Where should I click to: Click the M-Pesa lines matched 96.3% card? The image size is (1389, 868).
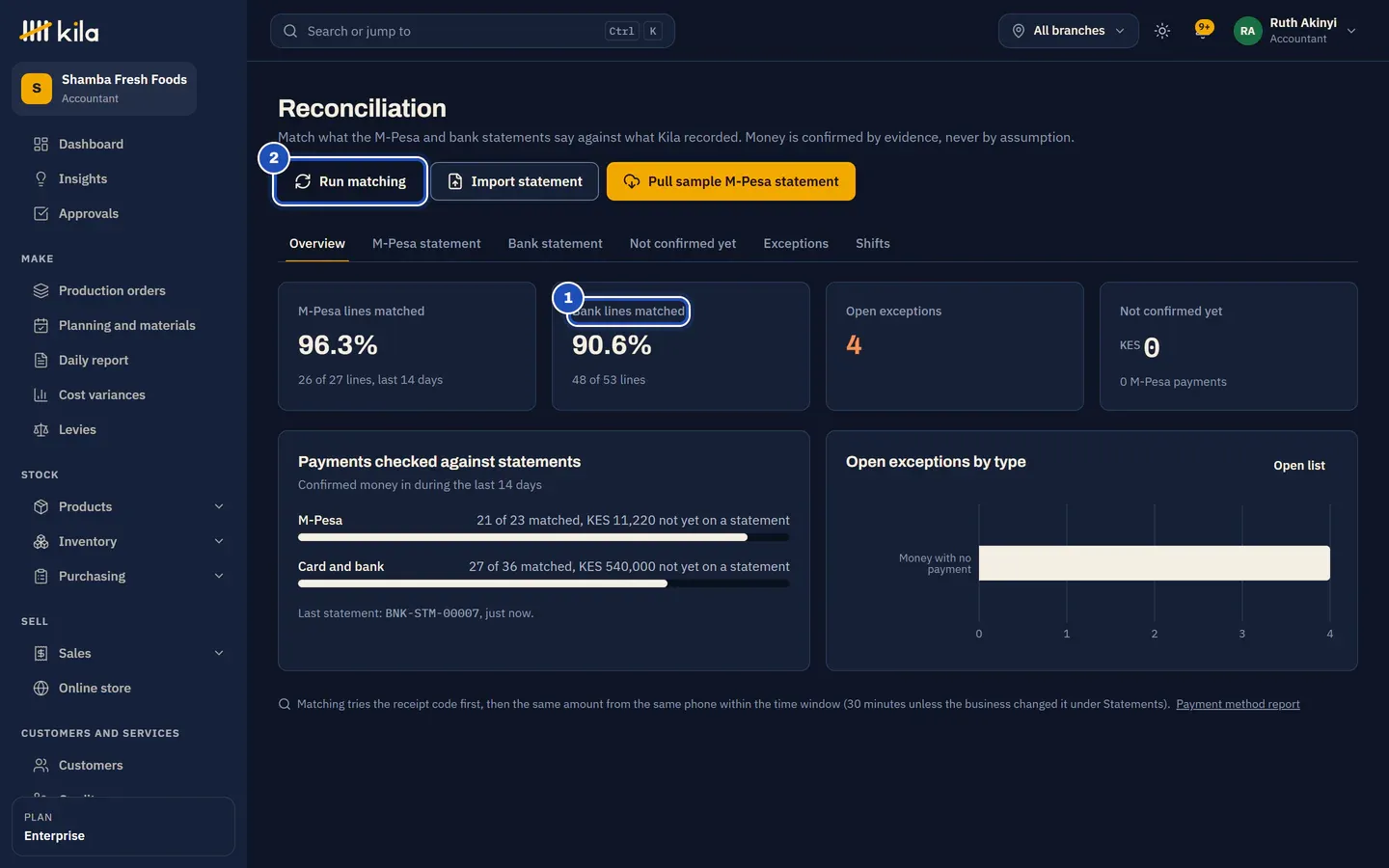407,346
